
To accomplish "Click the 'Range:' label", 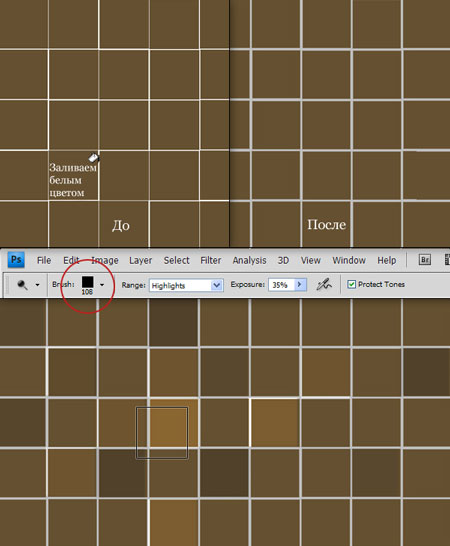I will [133, 285].
